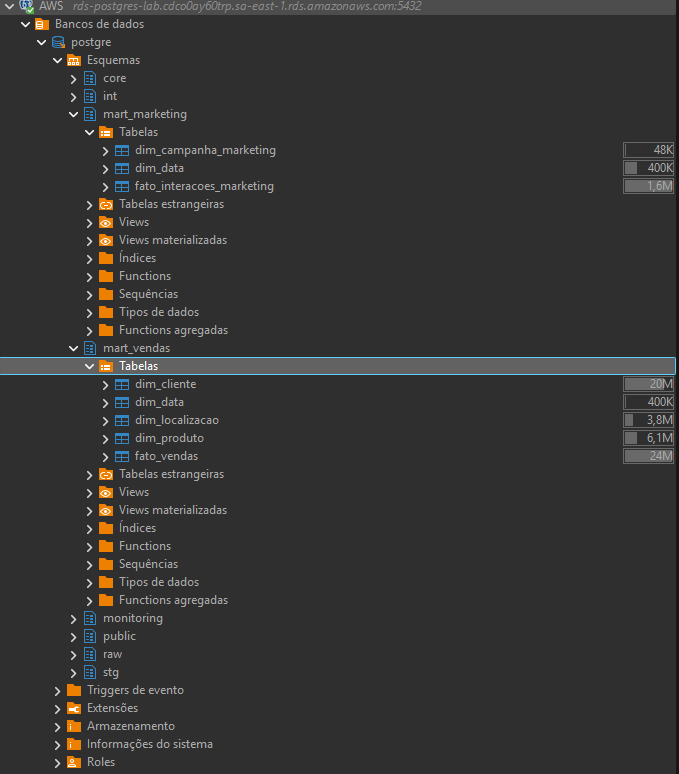Expand the Triggers de evento node

[x=57, y=690]
